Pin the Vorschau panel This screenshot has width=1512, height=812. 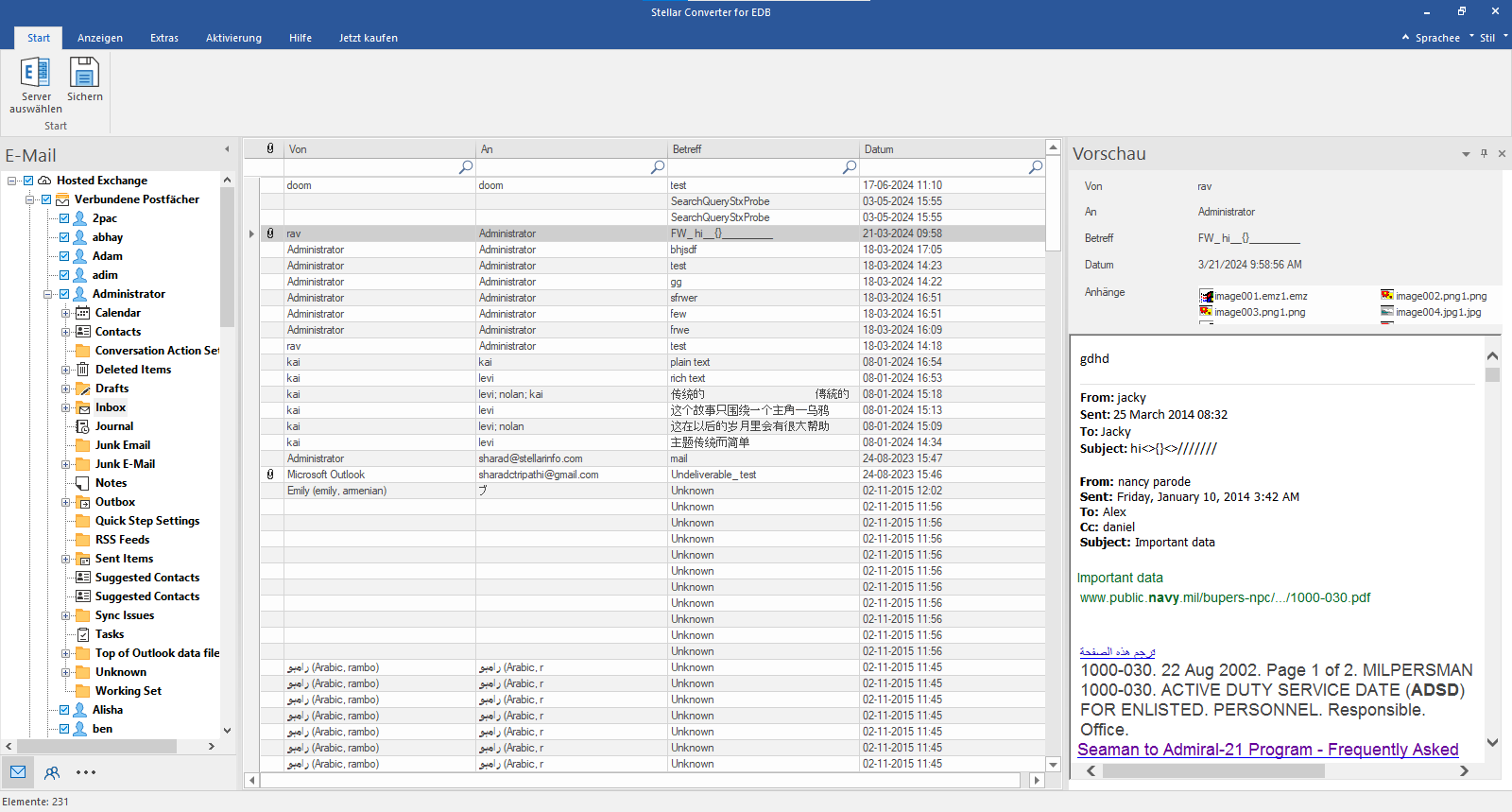click(x=1484, y=153)
